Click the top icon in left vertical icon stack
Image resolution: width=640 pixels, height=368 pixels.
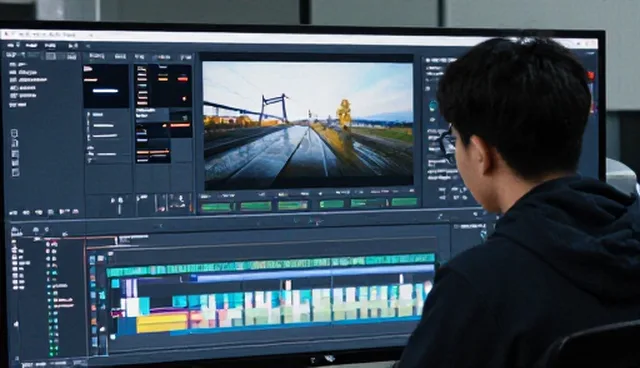click(x=15, y=133)
